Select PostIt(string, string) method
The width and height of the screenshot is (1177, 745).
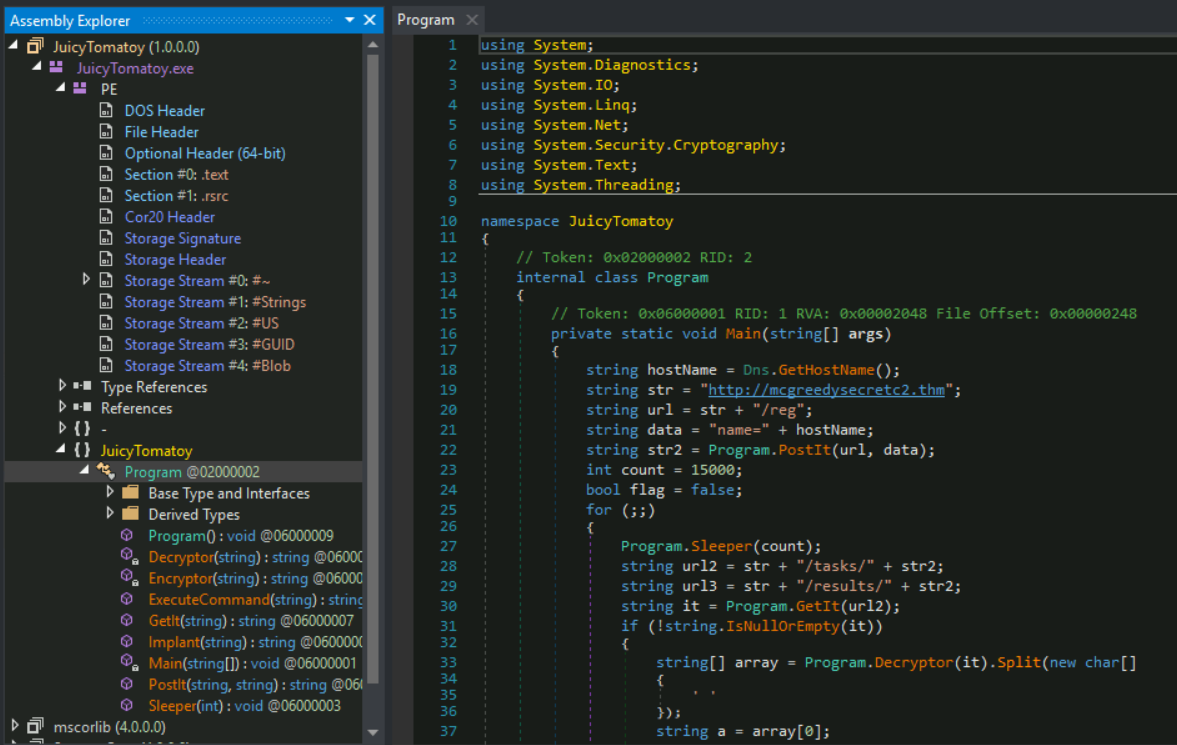pos(255,684)
